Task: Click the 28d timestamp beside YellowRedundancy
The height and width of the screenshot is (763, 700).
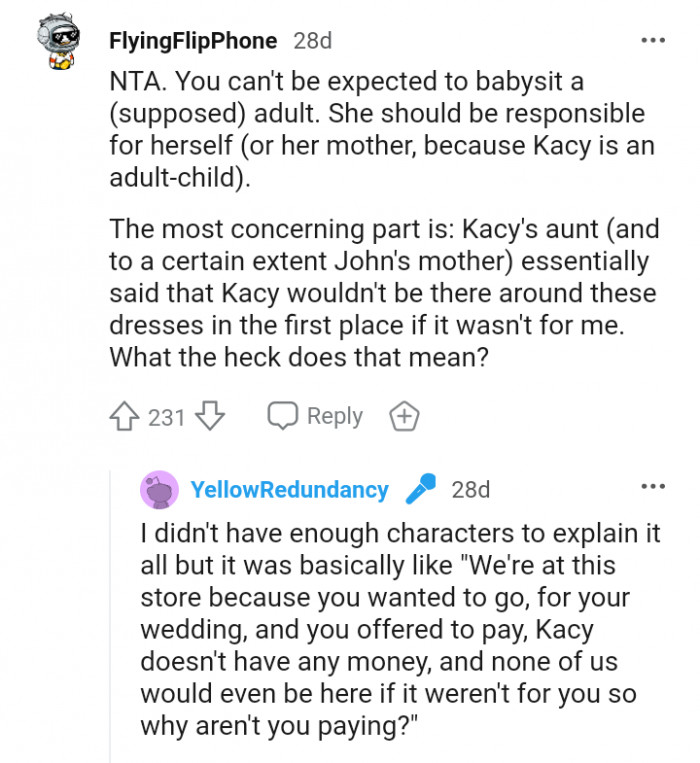Action: pos(471,490)
